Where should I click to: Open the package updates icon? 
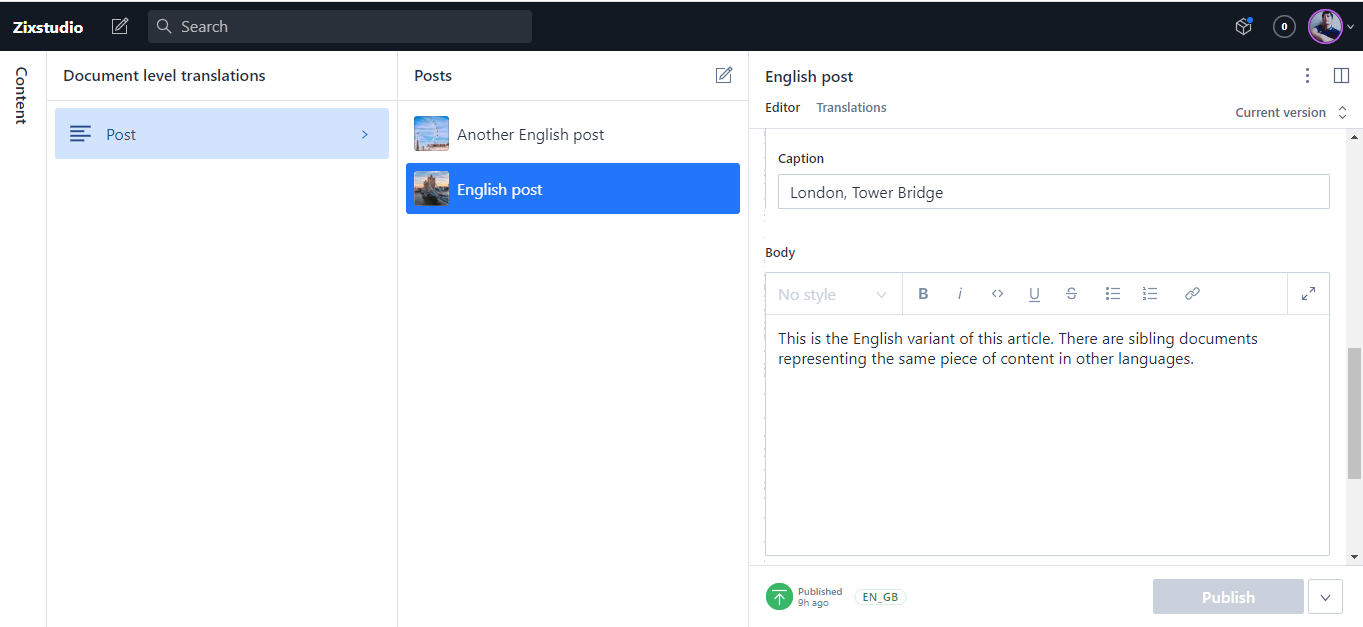tap(1244, 27)
